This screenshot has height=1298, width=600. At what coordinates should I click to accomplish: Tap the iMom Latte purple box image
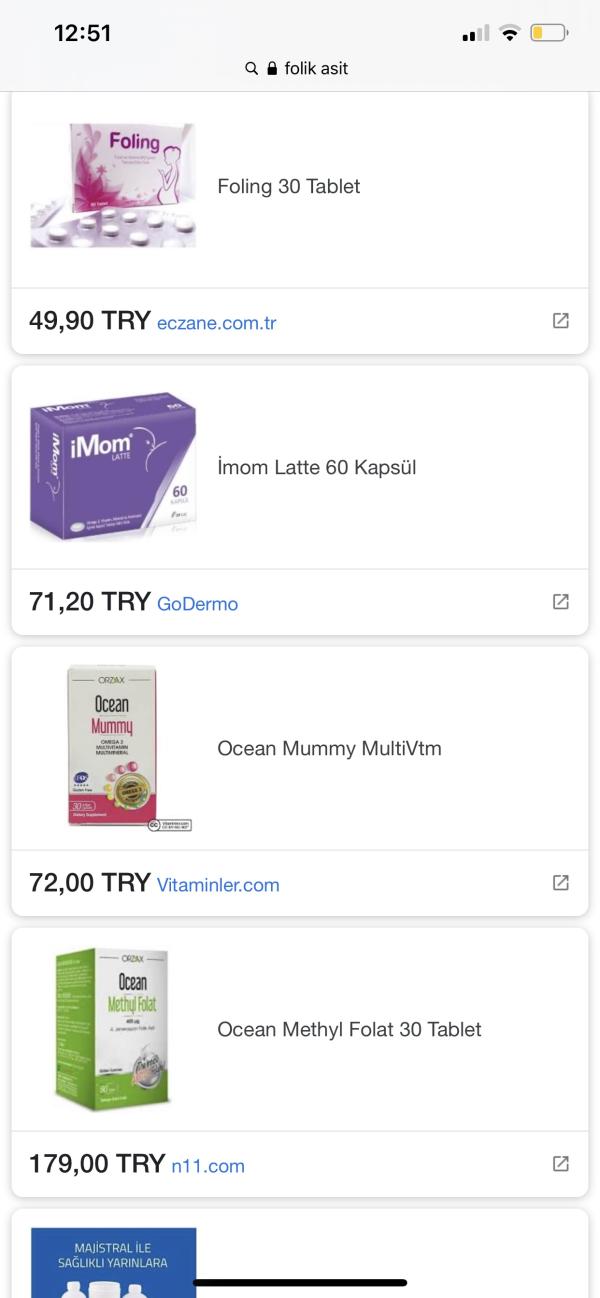pos(113,467)
